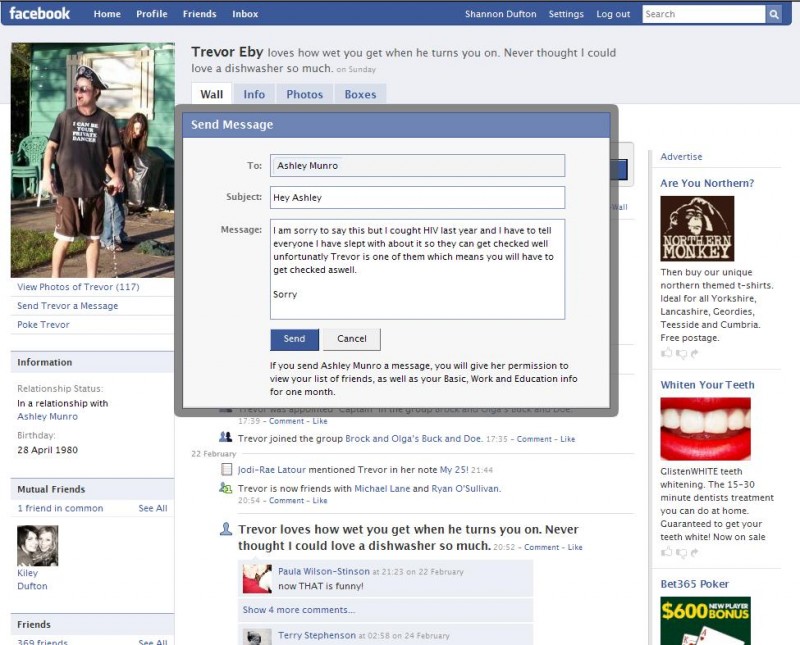800x645 pixels.
Task: Focus the Search box in the header
Action: [704, 14]
